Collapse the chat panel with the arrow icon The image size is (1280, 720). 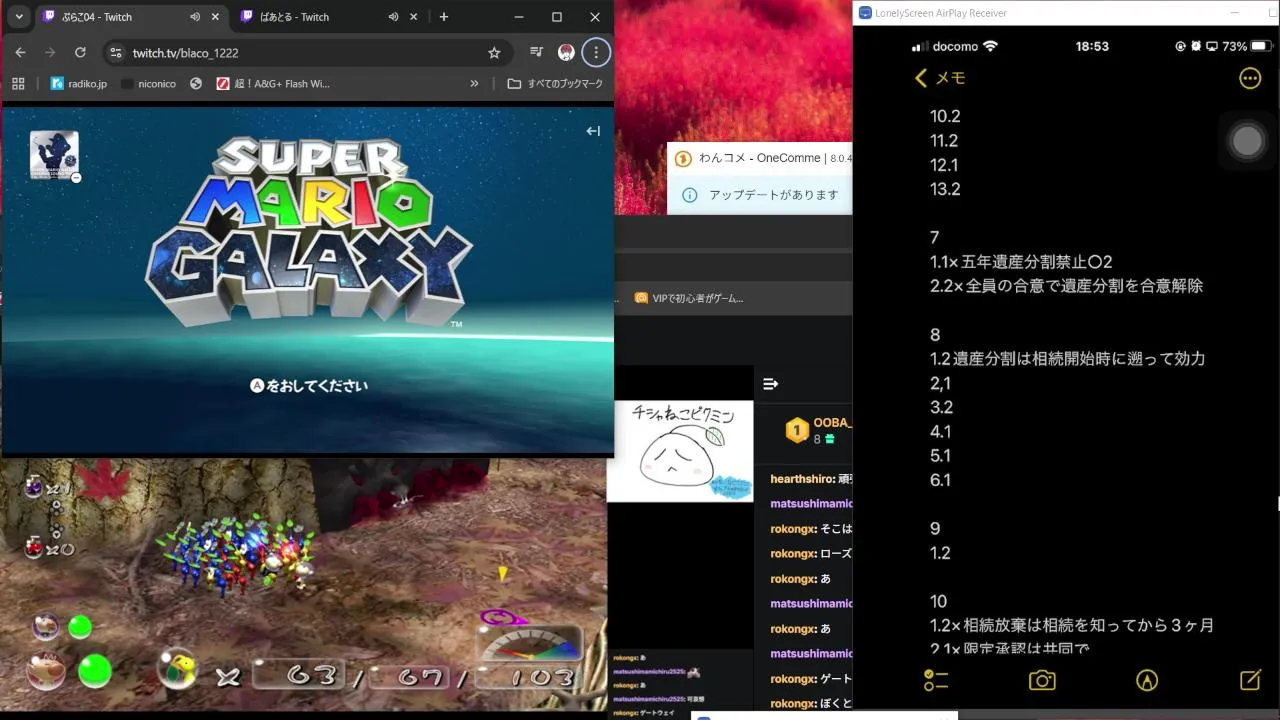770,384
